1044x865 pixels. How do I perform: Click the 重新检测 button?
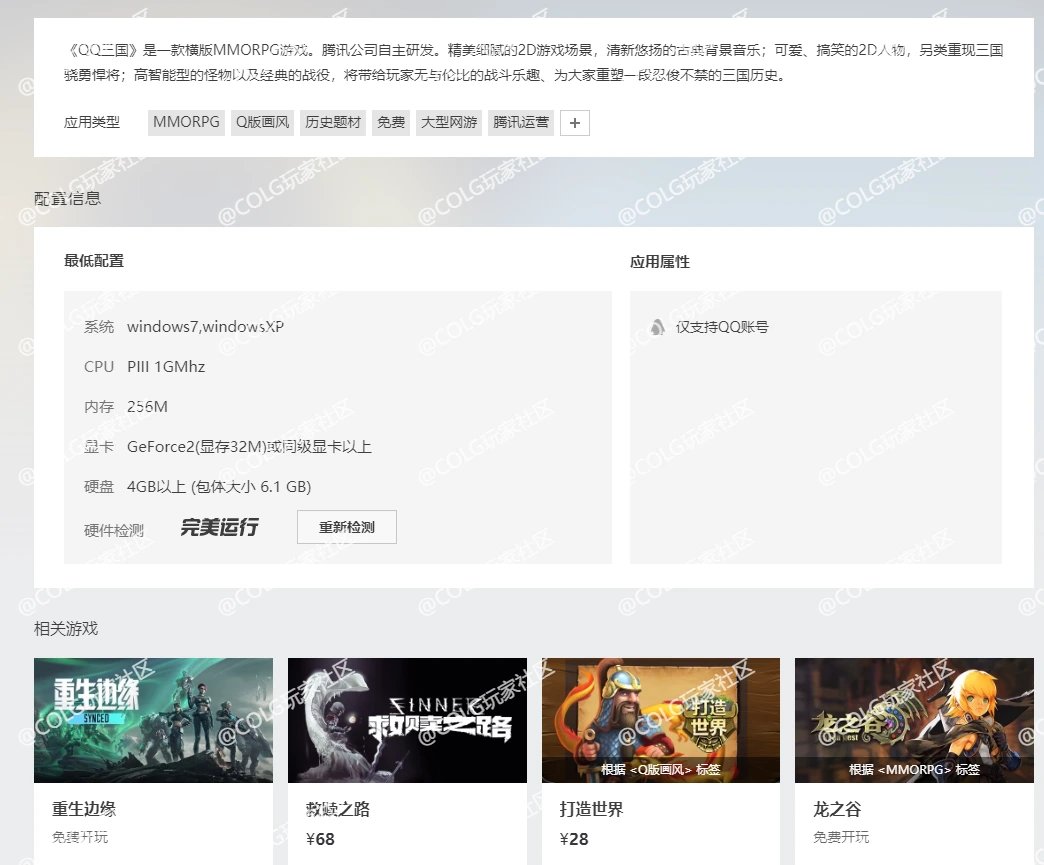[347, 527]
